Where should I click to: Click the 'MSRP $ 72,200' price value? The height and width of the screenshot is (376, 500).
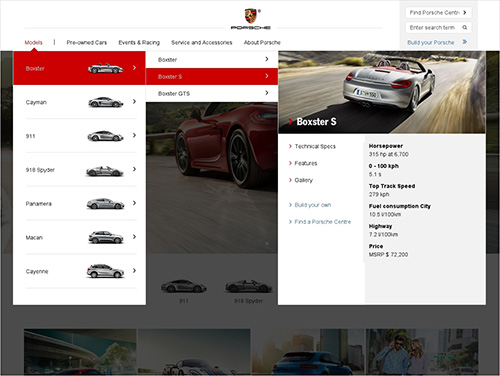click(388, 254)
